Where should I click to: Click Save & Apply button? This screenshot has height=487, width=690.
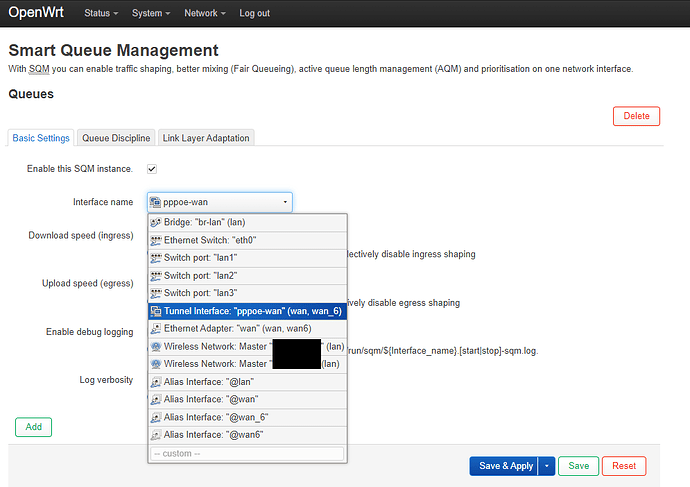504,466
